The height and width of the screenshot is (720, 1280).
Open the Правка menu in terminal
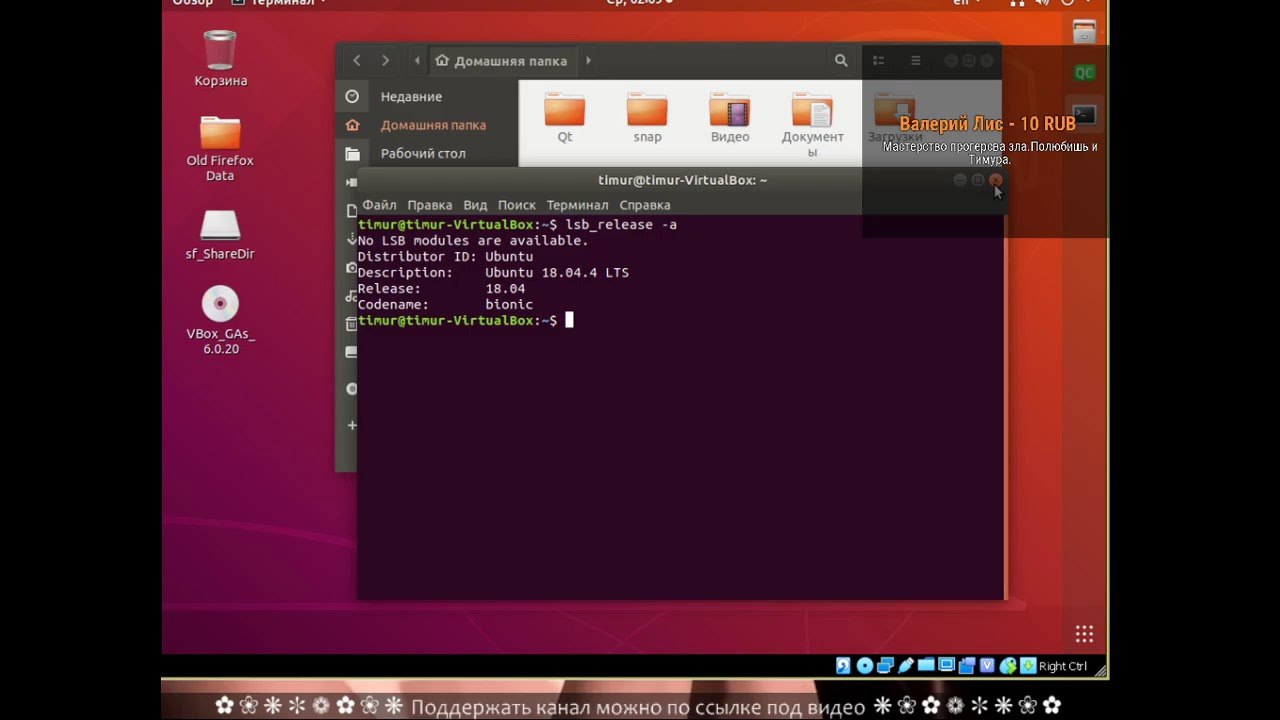[430, 205]
